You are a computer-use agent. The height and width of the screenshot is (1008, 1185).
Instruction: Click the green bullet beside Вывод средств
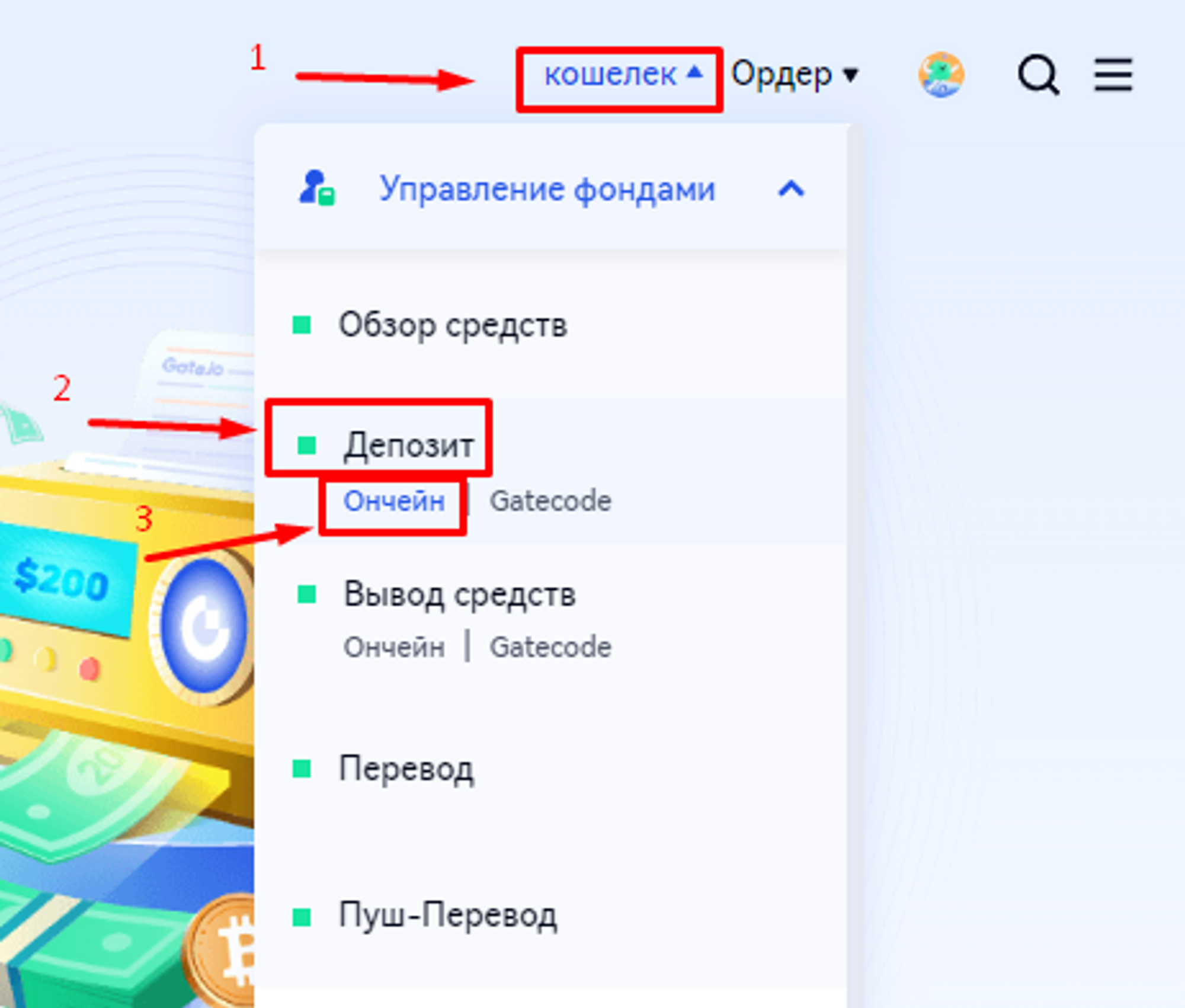coord(307,594)
